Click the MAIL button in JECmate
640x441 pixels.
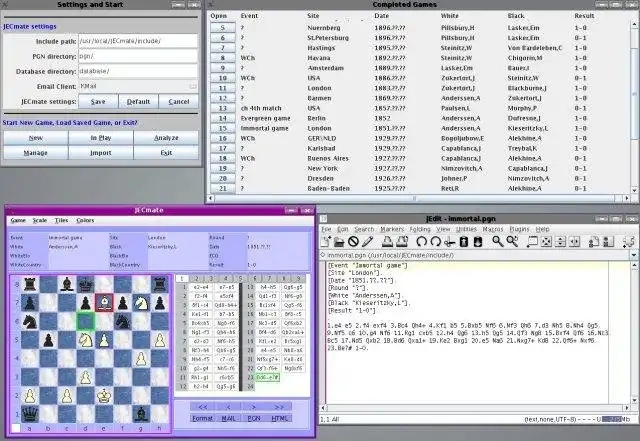pos(228,418)
